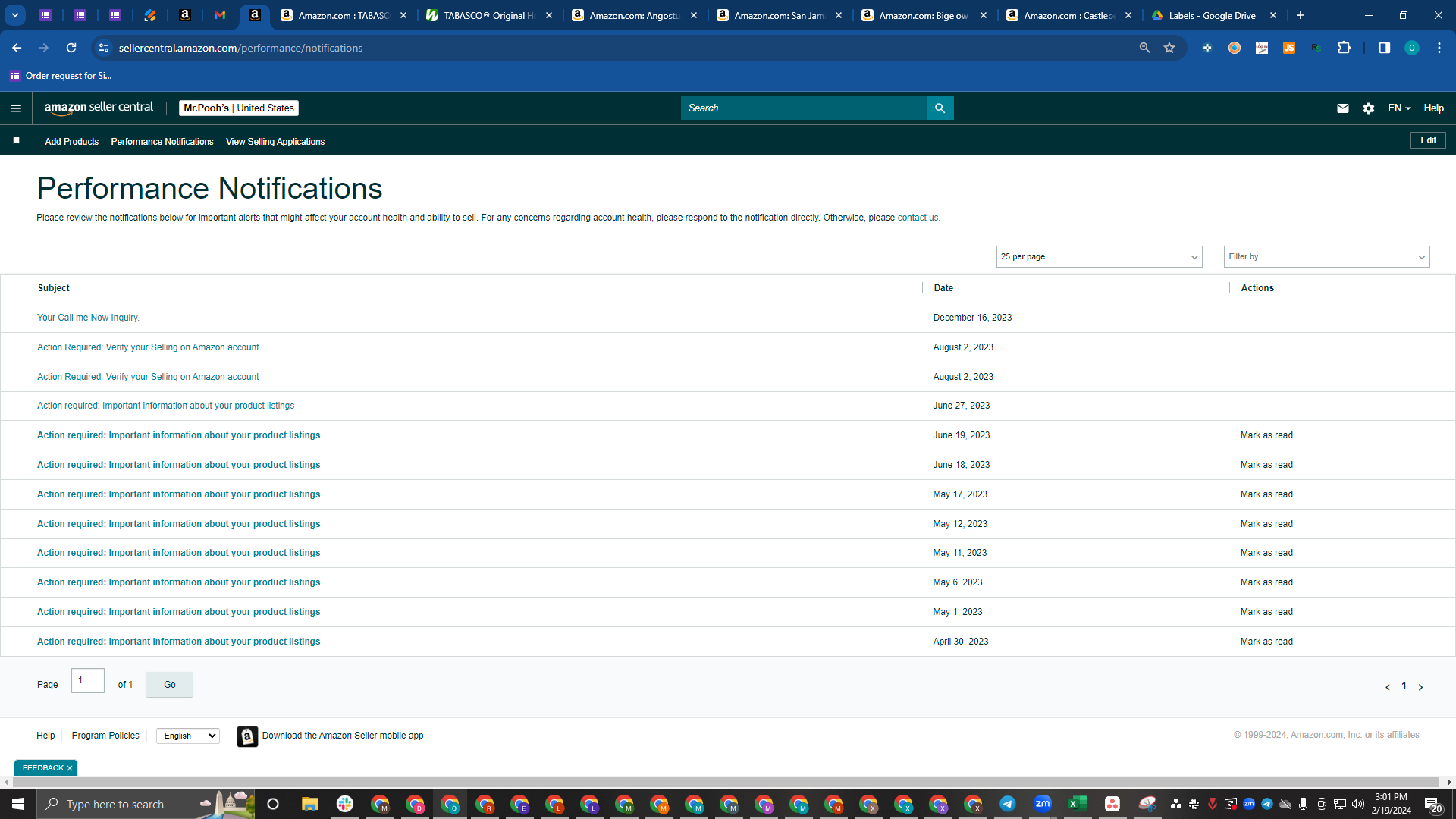This screenshot has height=819, width=1456.
Task: Open the Help link in the top header
Action: pyautogui.click(x=1433, y=108)
